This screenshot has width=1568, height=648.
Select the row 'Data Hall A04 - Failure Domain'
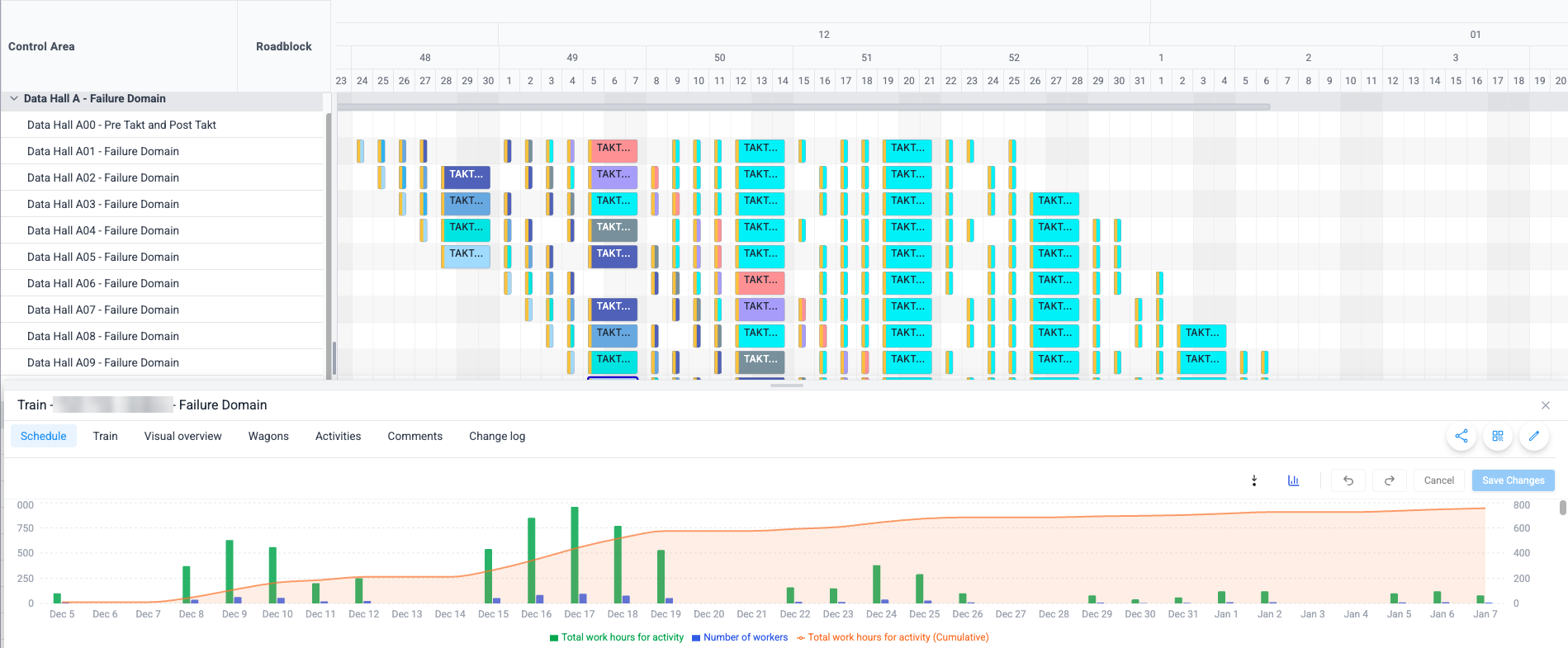[162, 230]
